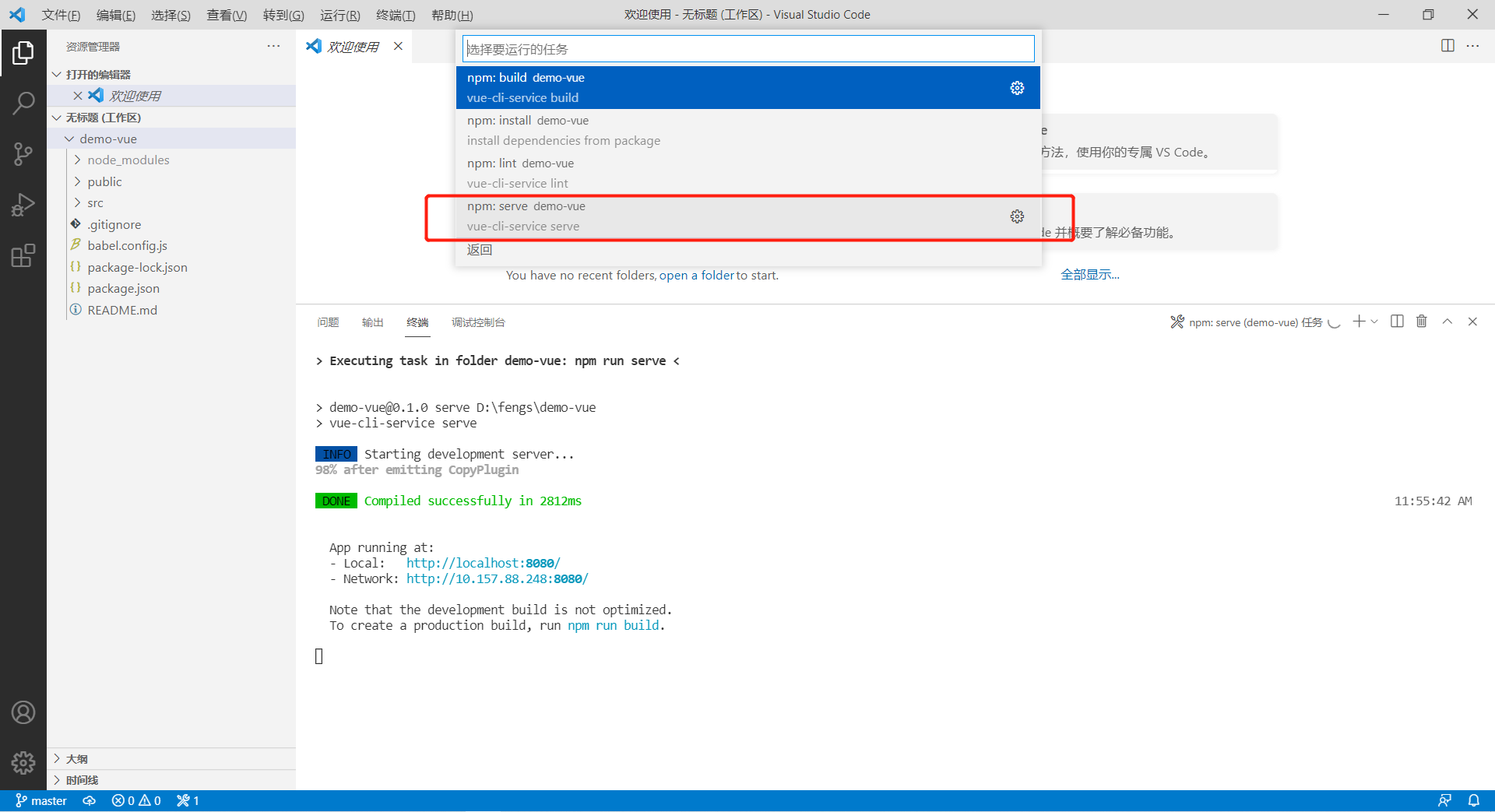This screenshot has height=812, width=1495.
Task: Click the gear for npm: serve task
Action: (x=1017, y=216)
